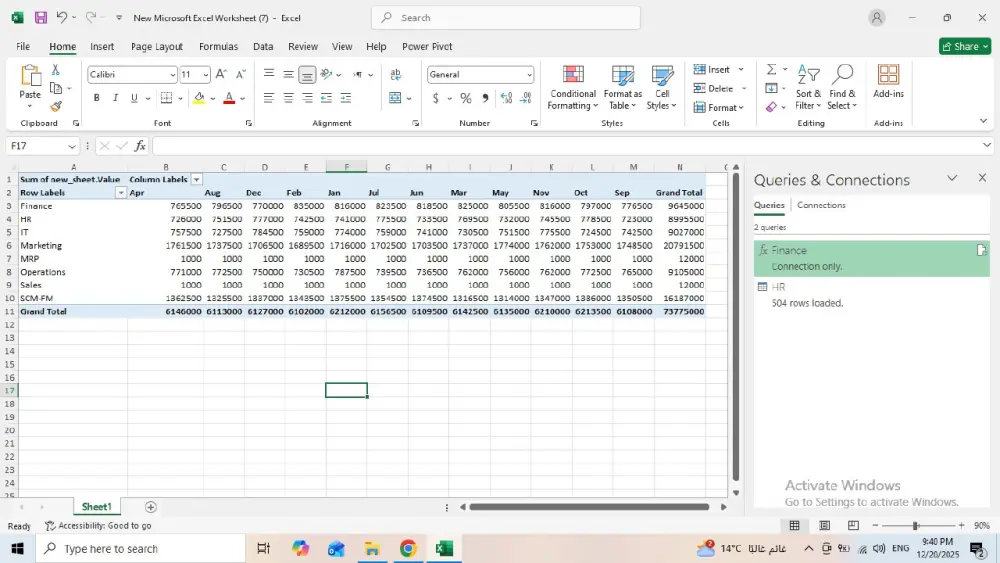The height and width of the screenshot is (563, 1000).
Task: Click the Paste clipboard icon
Action: pyautogui.click(x=30, y=76)
